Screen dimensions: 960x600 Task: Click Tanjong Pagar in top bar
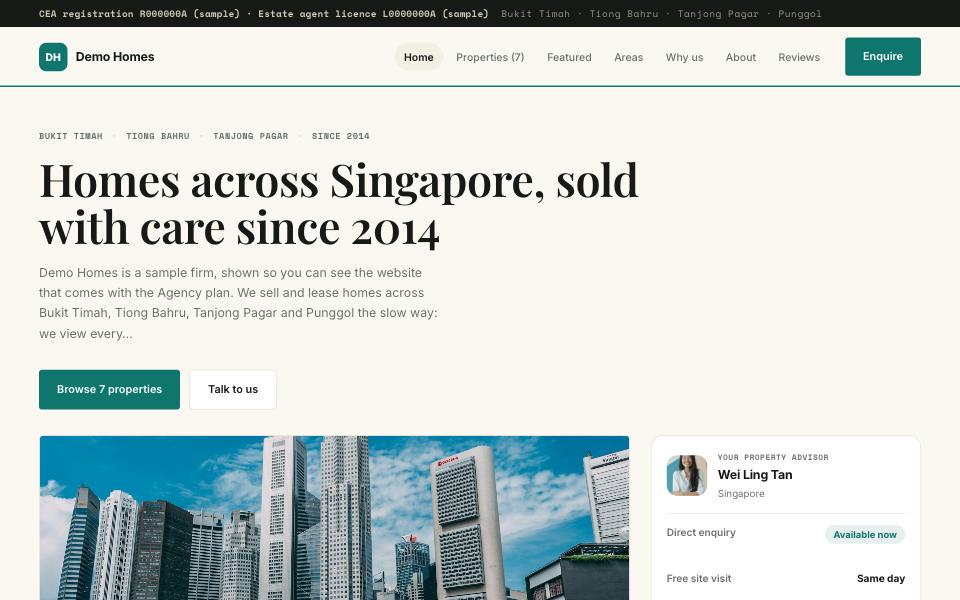[x=718, y=13]
